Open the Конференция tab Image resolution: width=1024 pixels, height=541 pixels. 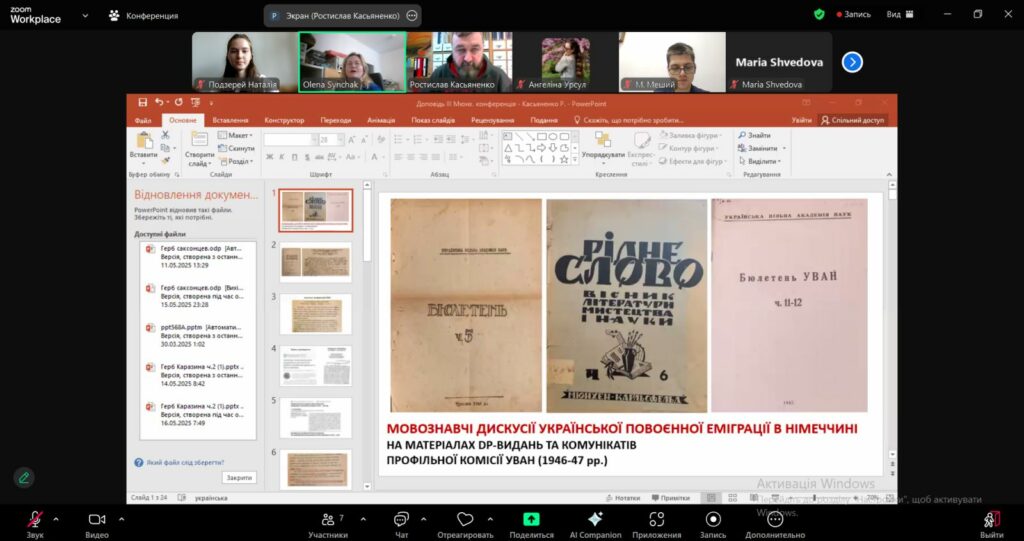[144, 16]
